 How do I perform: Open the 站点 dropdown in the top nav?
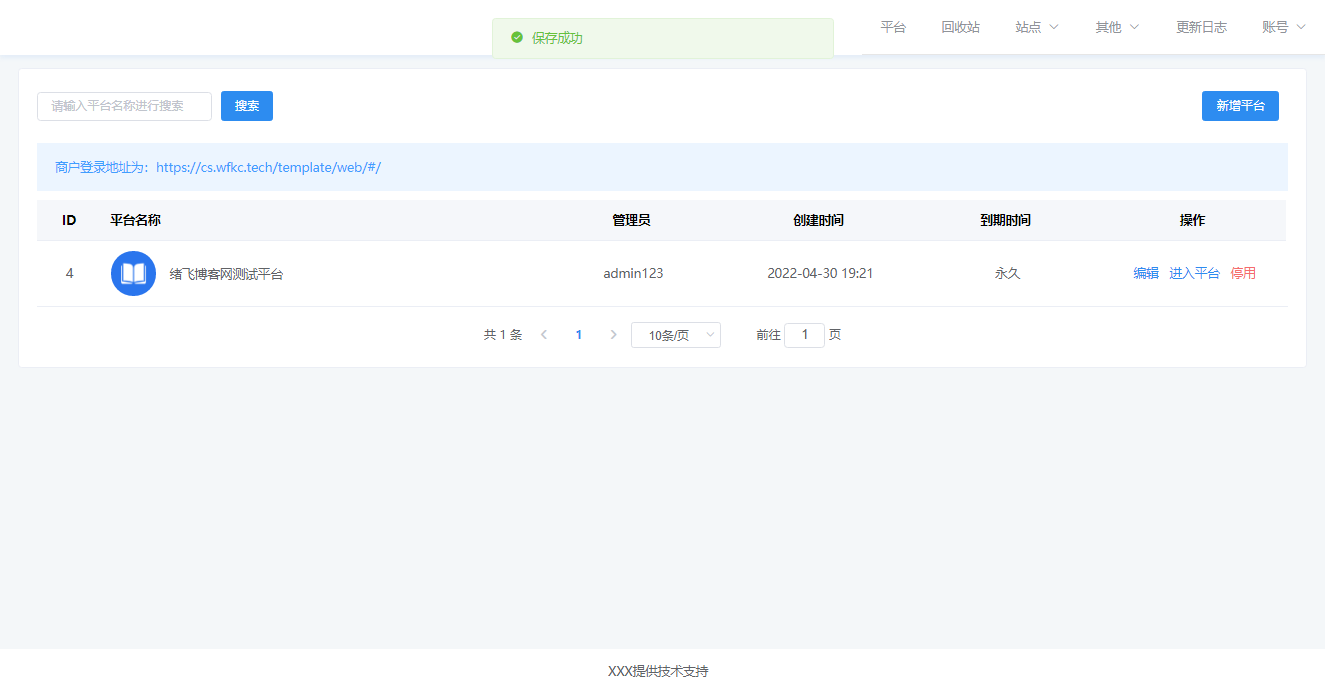click(x=1036, y=27)
